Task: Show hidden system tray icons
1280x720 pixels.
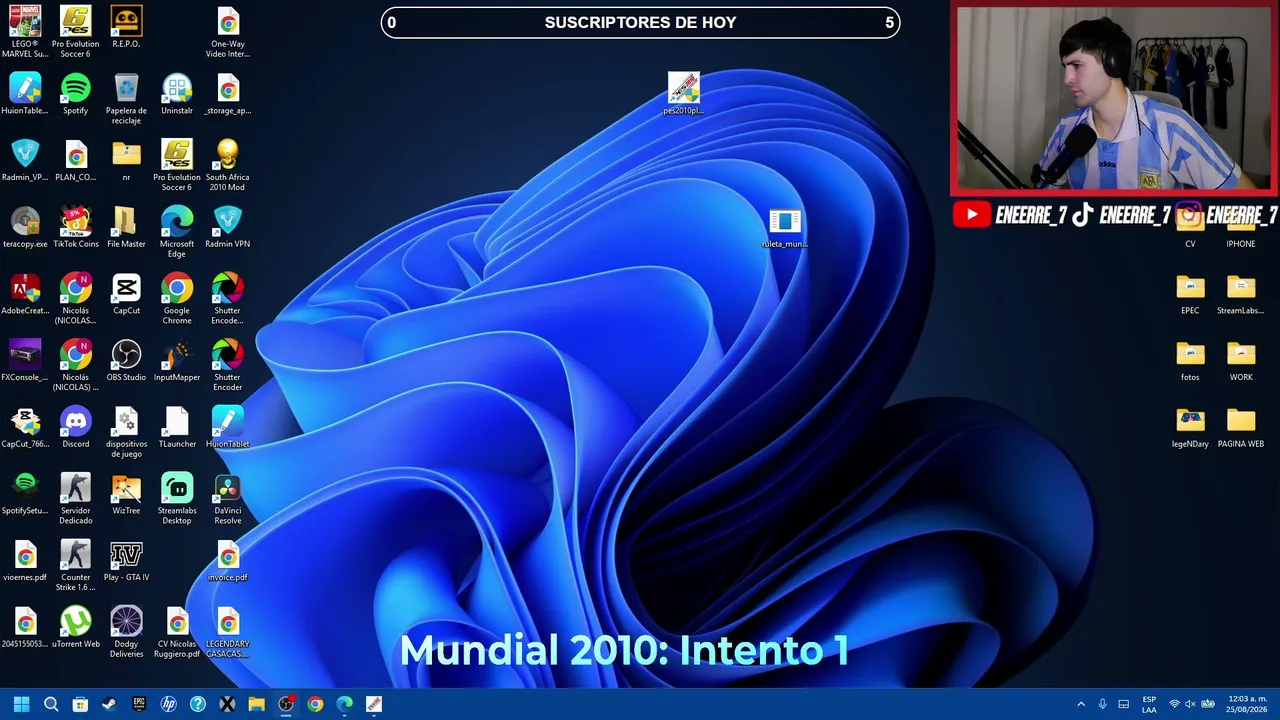Action: tap(1081, 704)
